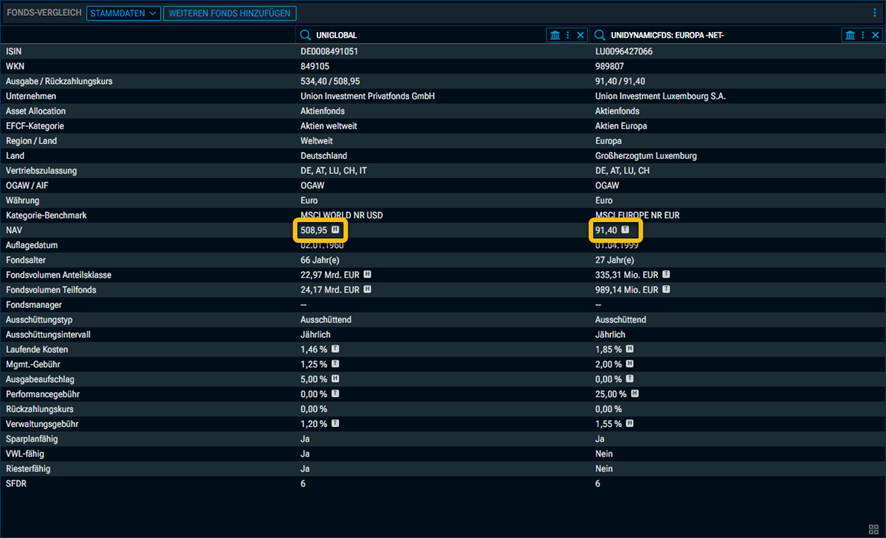Remove the UNIGLOBAL column with its X
Image resolution: width=886 pixels, height=538 pixels.
580,35
